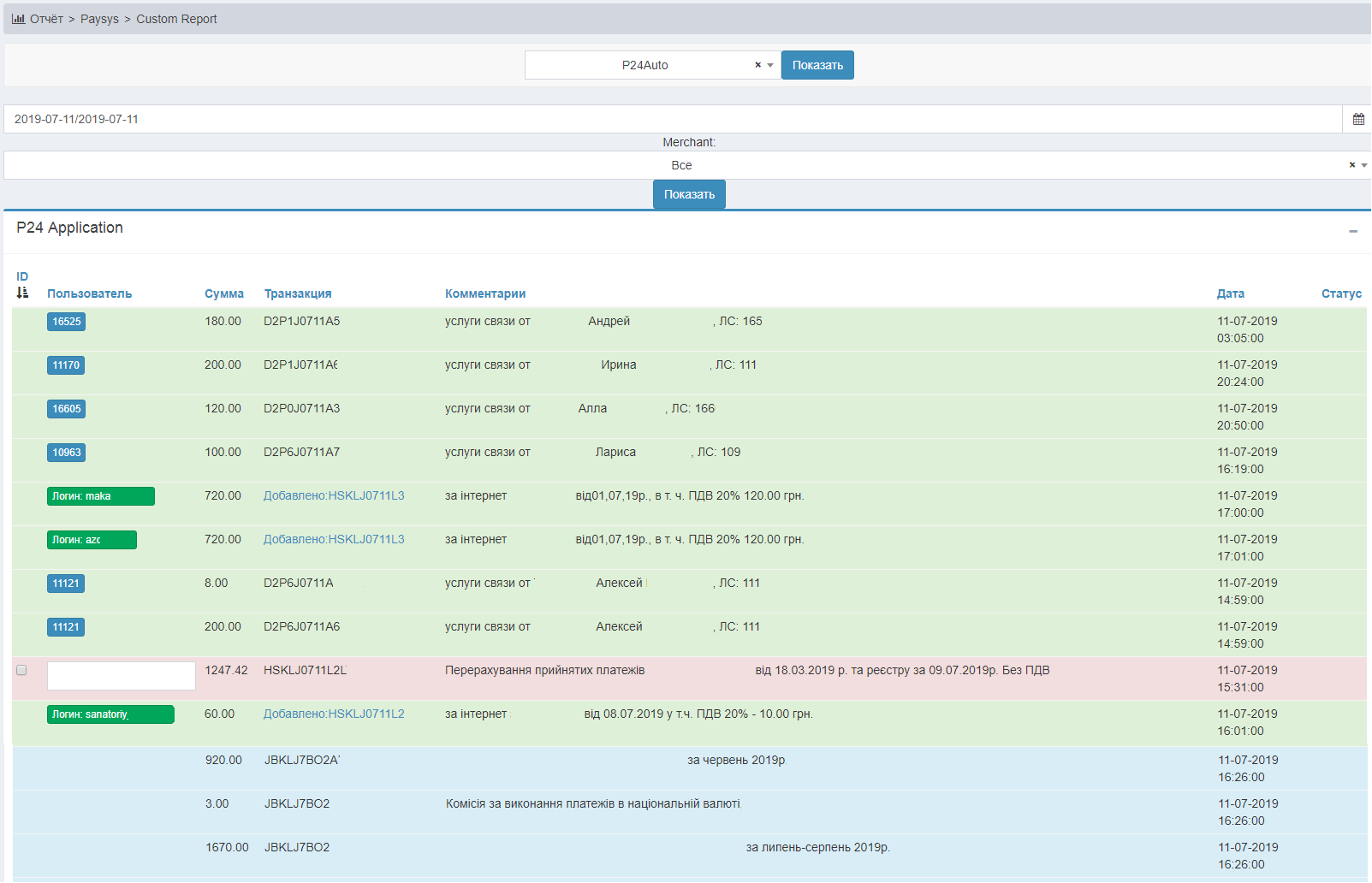Select transaction D2P6J0711A7 text

[302, 452]
